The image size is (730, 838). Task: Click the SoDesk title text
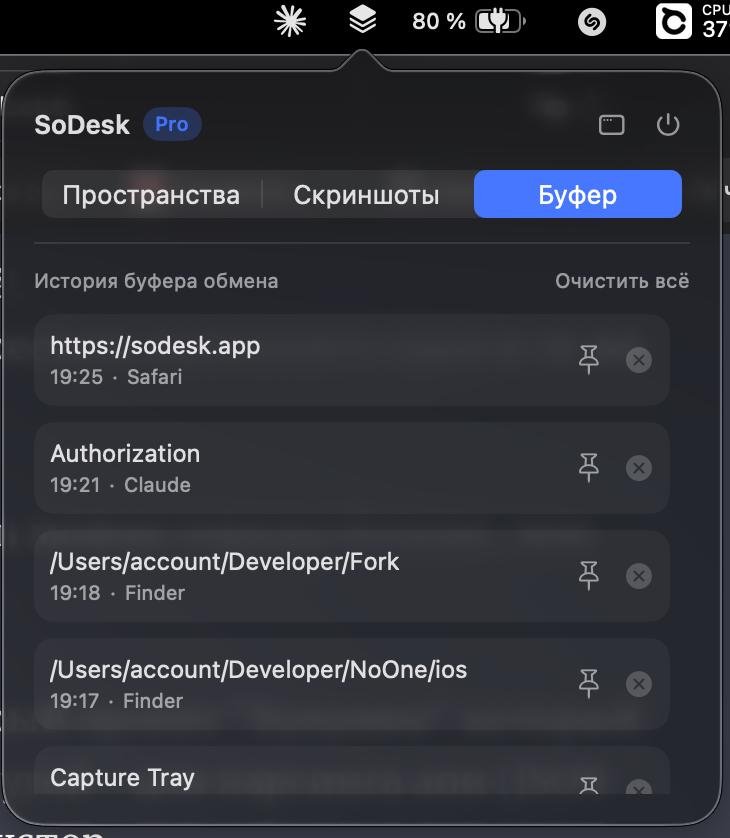[x=82, y=125]
